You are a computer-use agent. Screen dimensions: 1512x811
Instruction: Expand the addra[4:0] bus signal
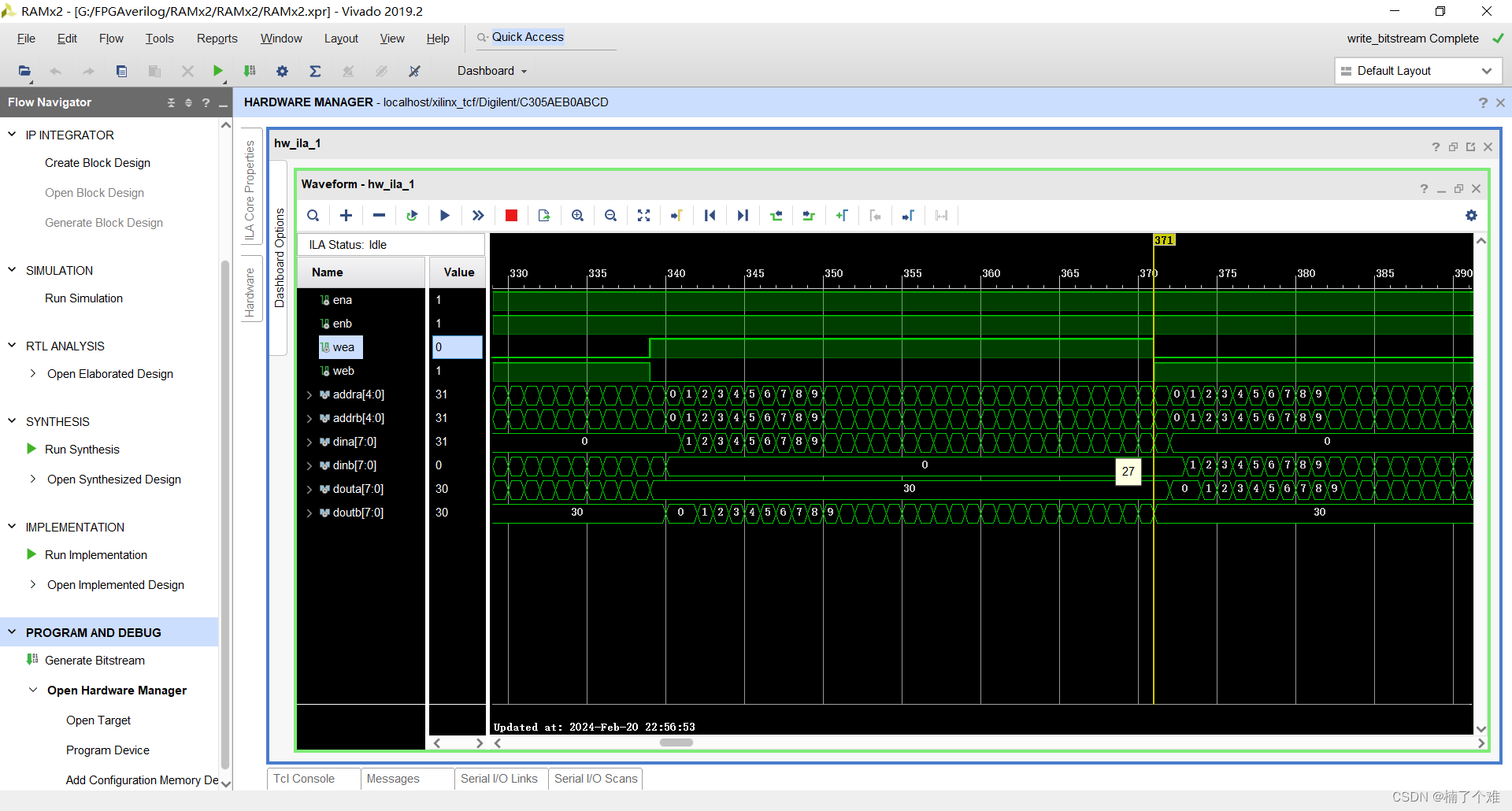pyautogui.click(x=309, y=395)
